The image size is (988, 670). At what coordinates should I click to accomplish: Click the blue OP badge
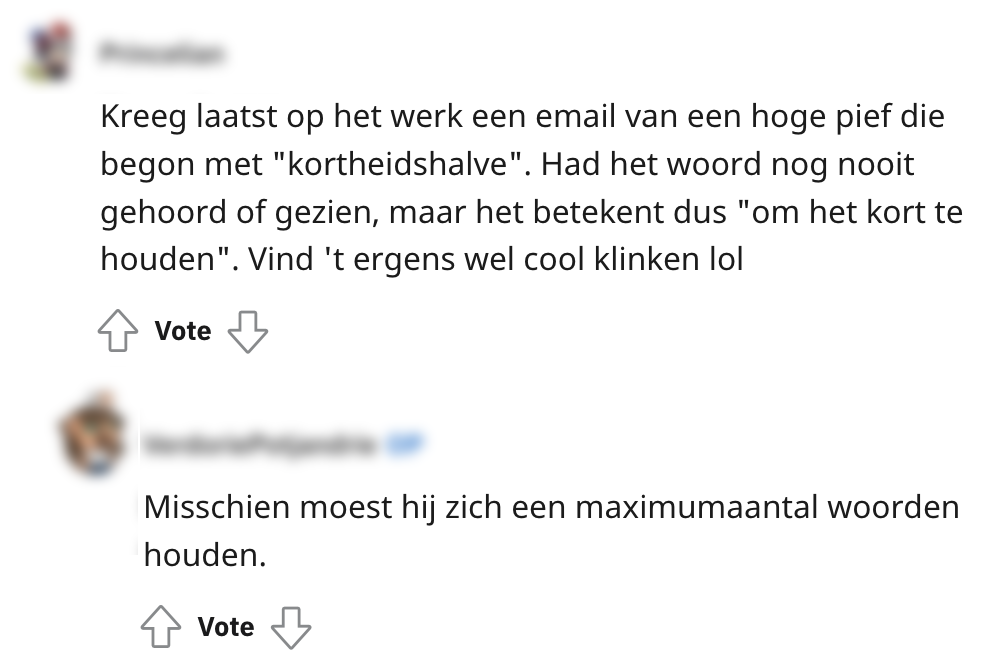(x=405, y=444)
